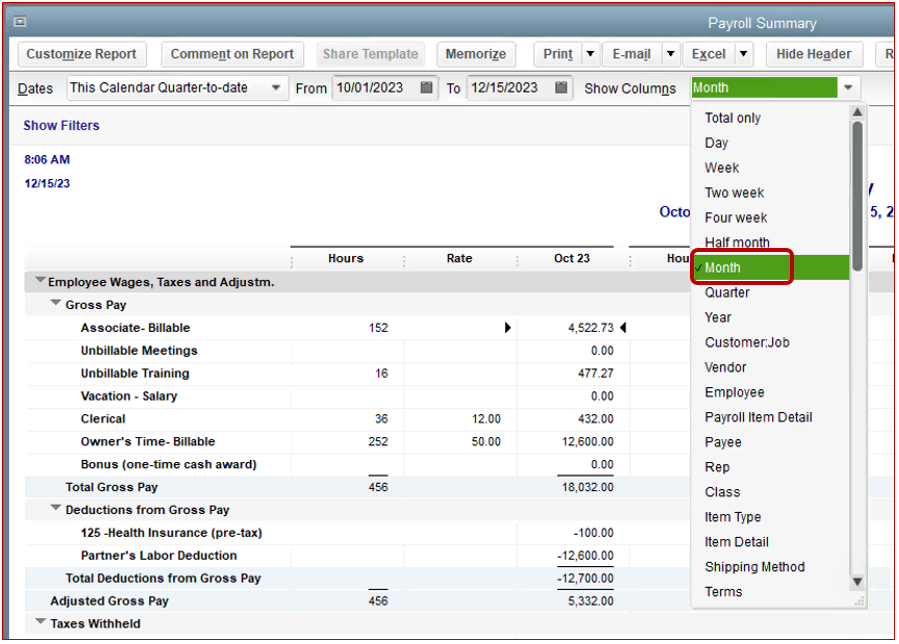This screenshot has height=644, width=899.
Task: Click the Customize Report button
Action: (81, 54)
